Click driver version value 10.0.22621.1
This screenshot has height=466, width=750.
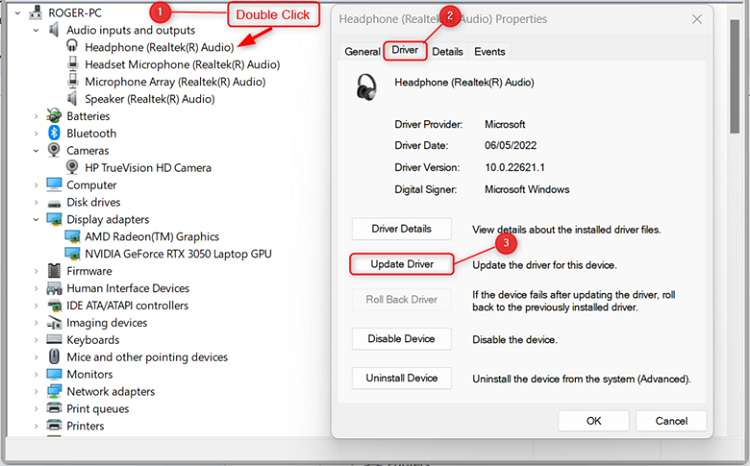click(x=515, y=167)
